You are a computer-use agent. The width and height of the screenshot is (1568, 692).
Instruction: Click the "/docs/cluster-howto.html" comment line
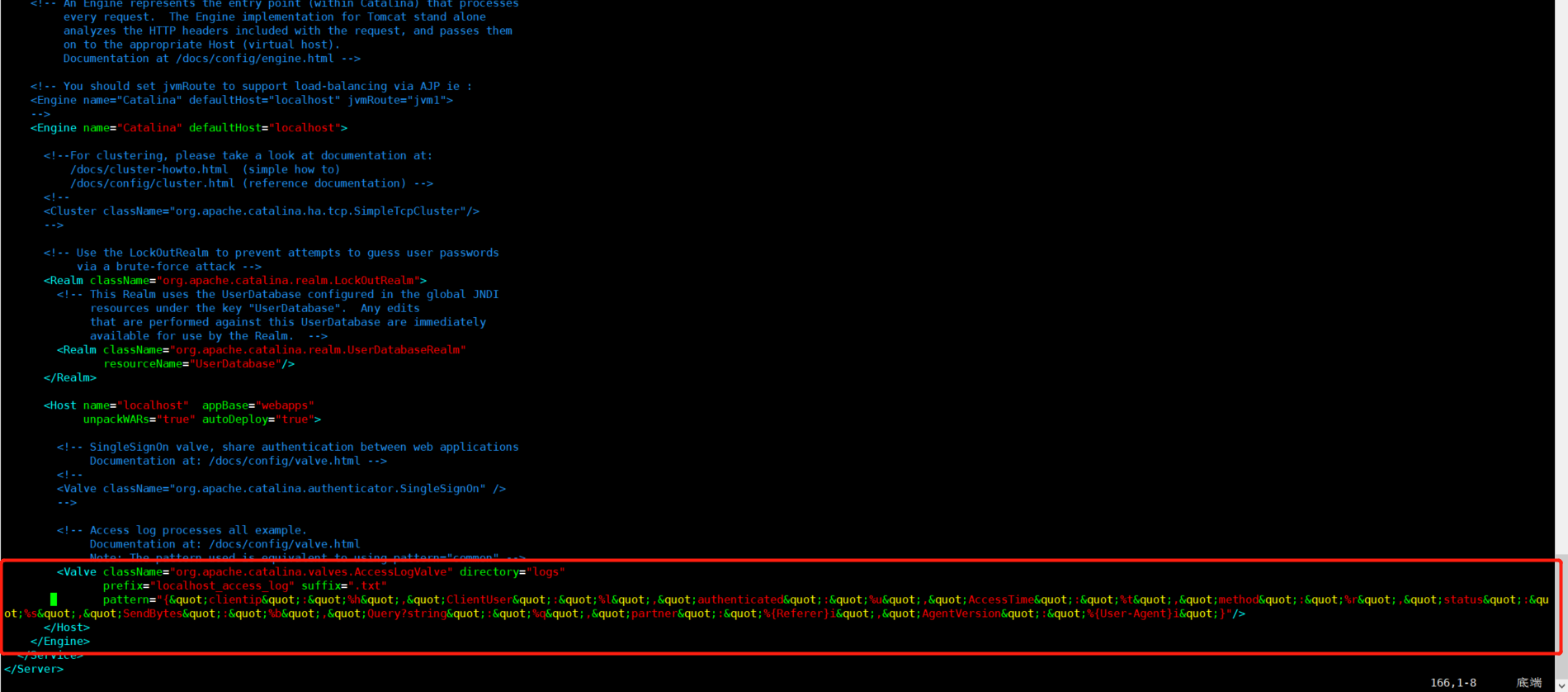205,169
